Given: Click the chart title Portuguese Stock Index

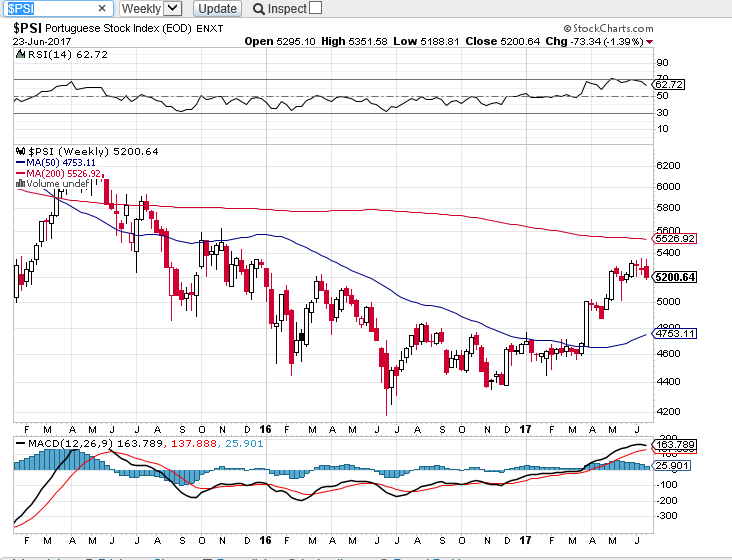Looking at the screenshot, I should [x=118, y=28].
